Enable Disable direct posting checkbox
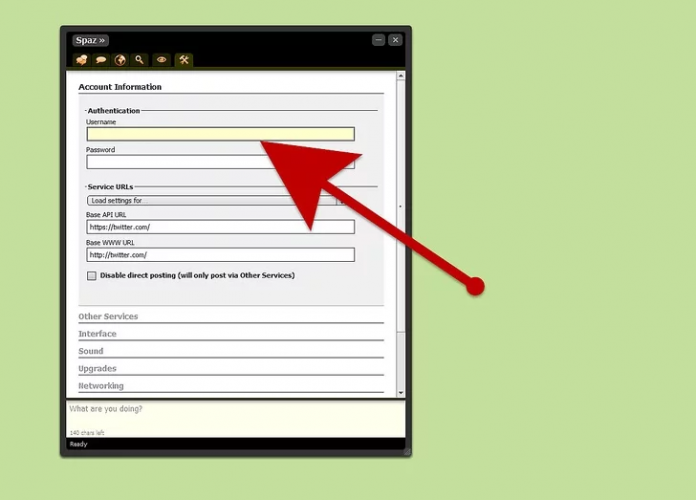This screenshot has width=696, height=500. click(92, 276)
